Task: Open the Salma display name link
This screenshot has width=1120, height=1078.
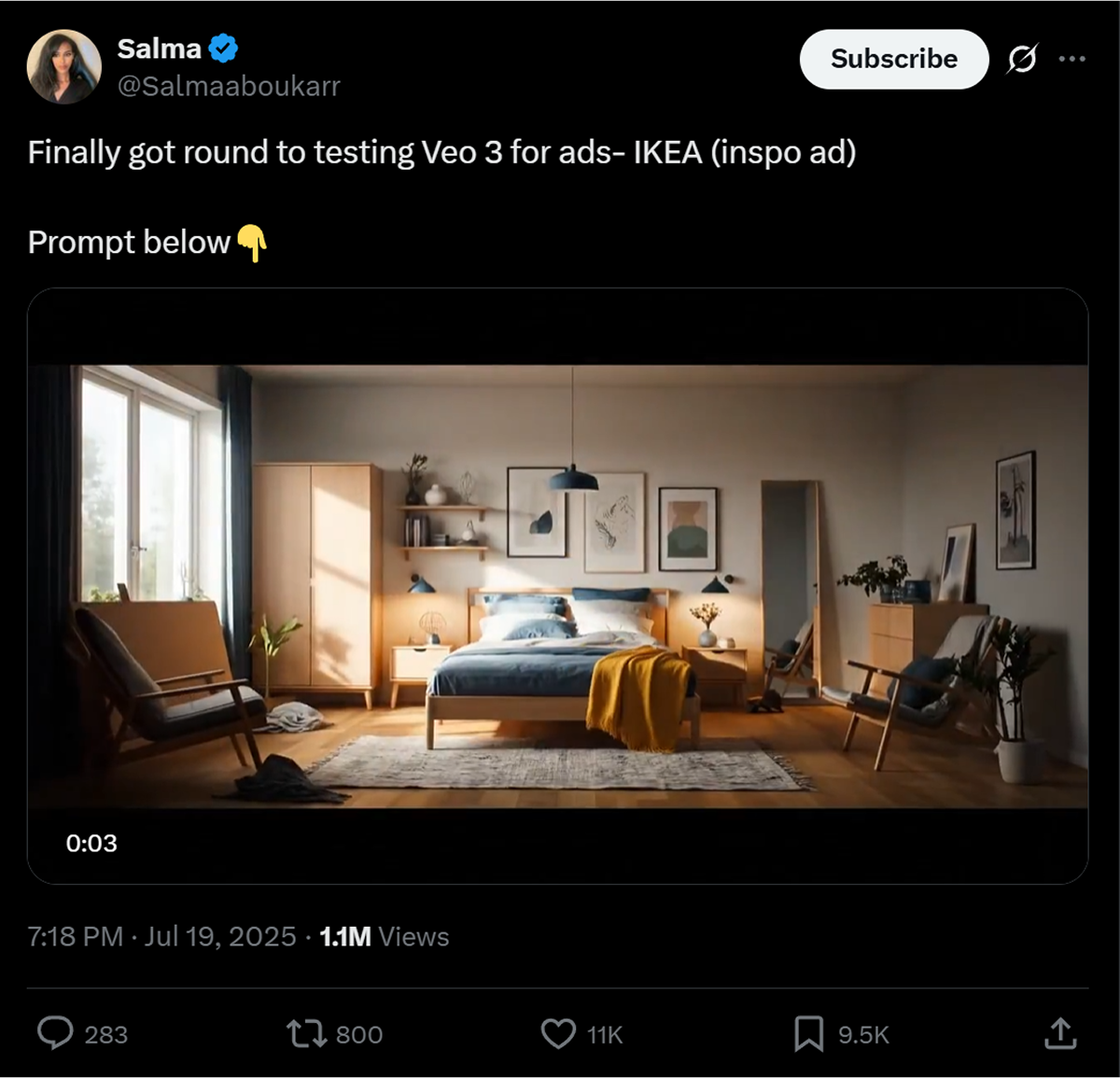Action: 159,49
